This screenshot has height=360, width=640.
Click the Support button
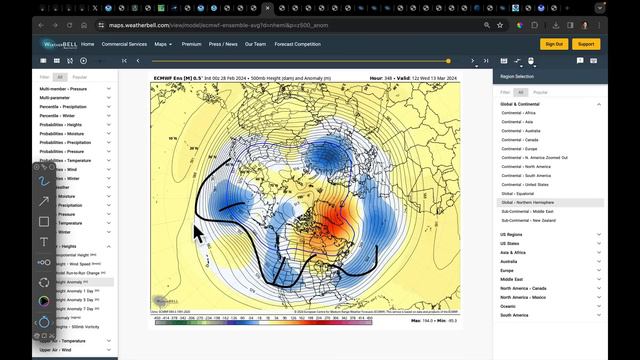click(586, 44)
